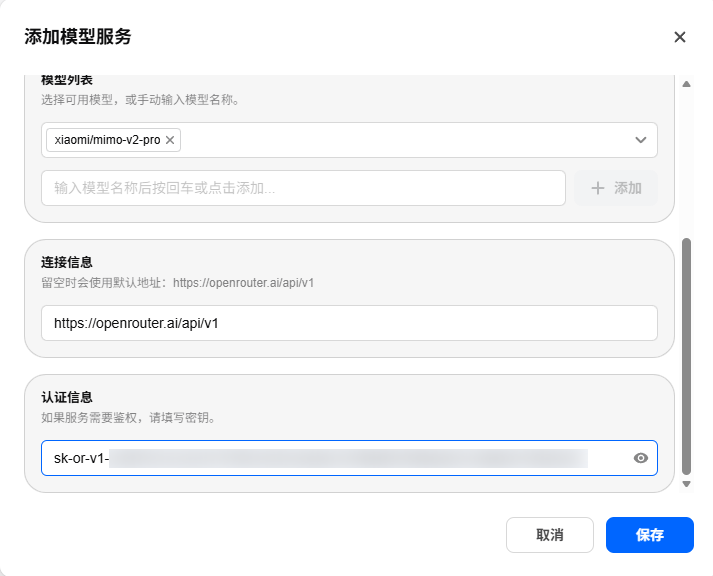Open the model selection combo box area

coord(349,140)
